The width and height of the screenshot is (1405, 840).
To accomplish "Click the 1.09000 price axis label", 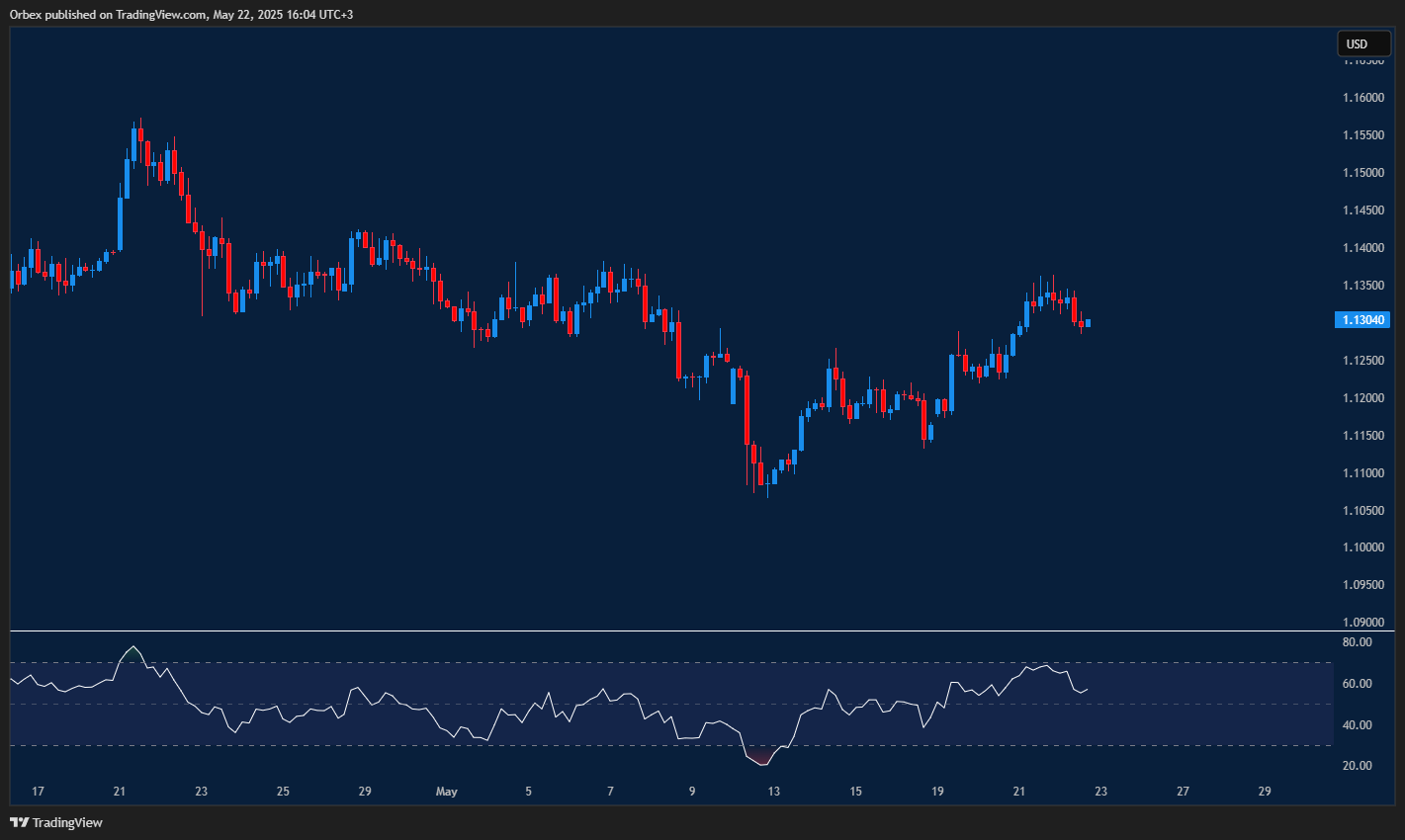I will (1362, 623).
